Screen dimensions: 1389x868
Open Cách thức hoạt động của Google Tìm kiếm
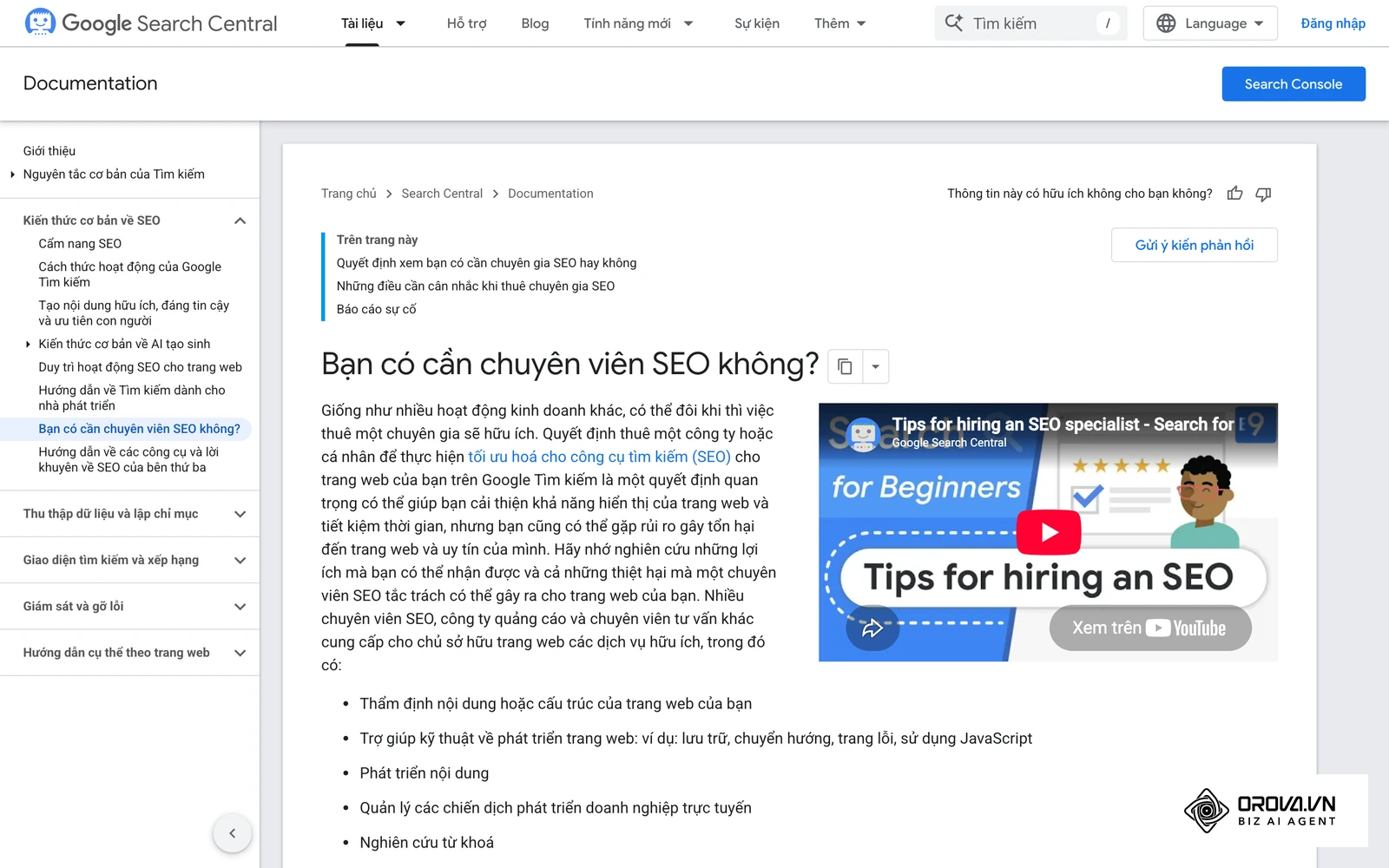click(129, 274)
